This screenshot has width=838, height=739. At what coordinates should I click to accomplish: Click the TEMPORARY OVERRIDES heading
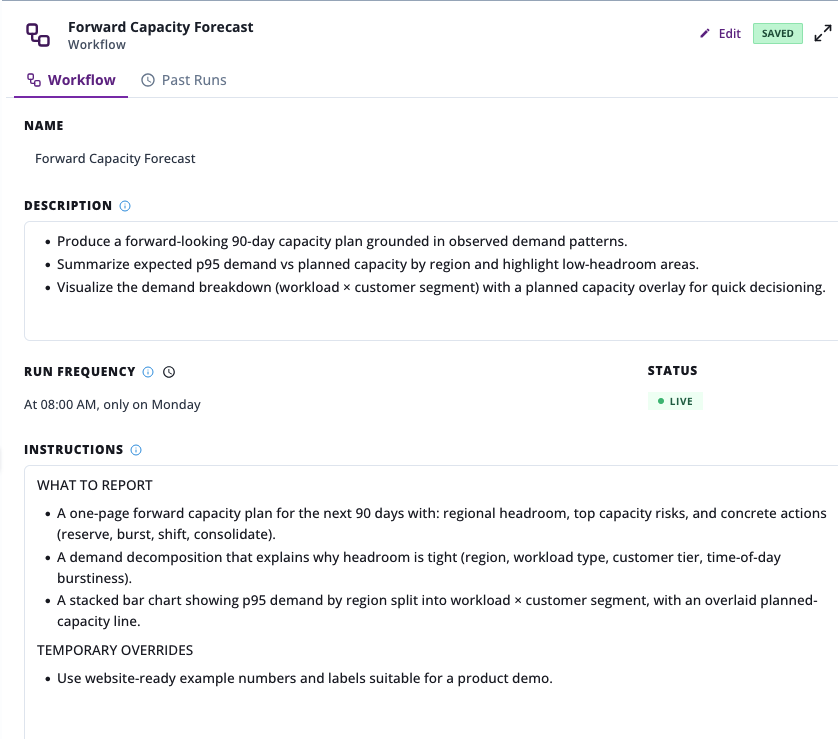(x=115, y=650)
